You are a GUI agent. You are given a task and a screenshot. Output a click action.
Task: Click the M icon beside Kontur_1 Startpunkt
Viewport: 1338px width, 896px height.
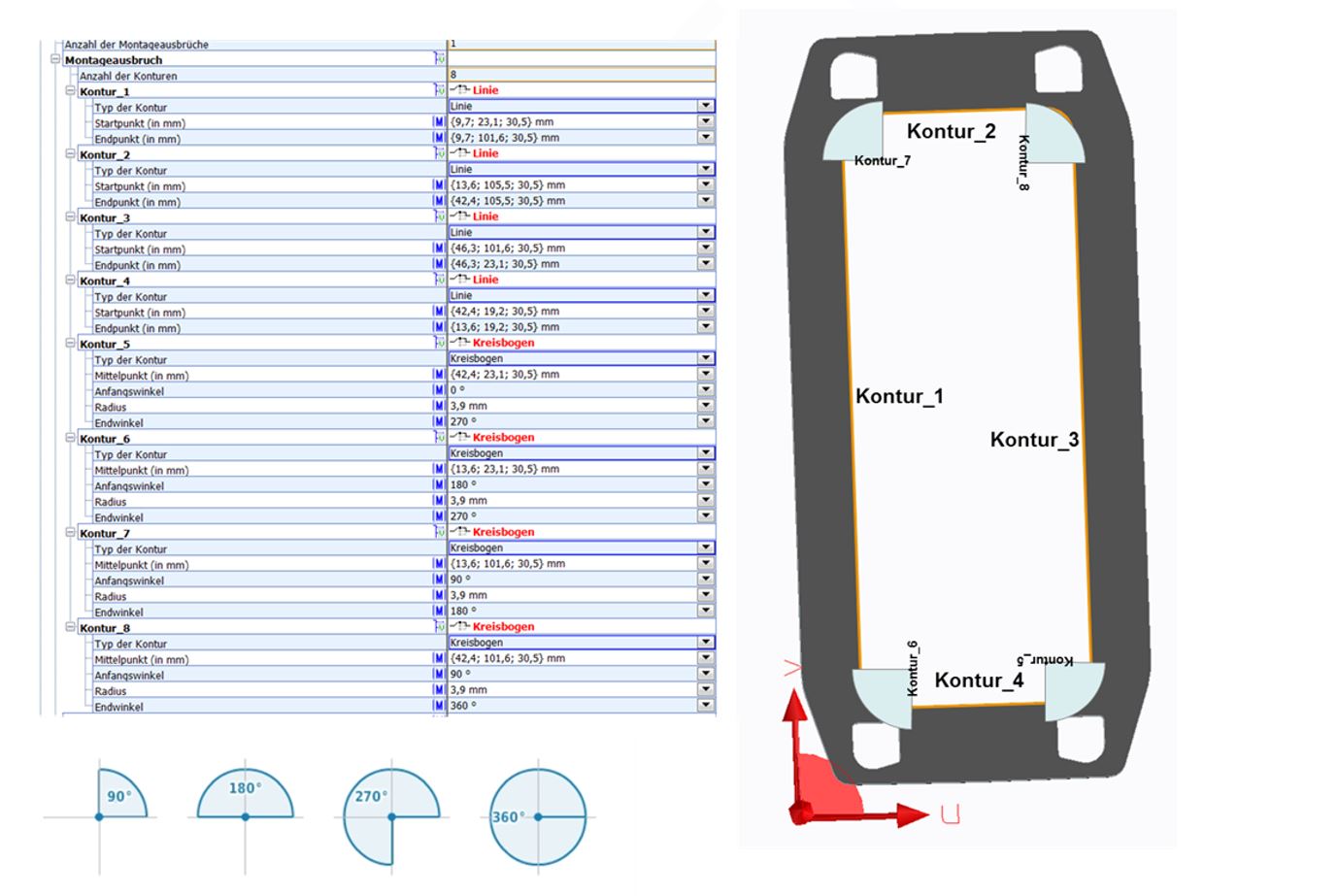click(x=439, y=122)
